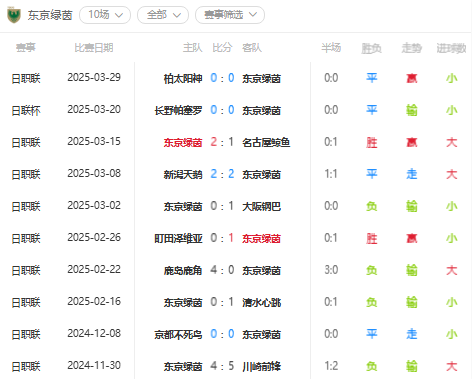Click the red 东京绿茵 away team in 町田泽维亚 row
The height and width of the screenshot is (379, 472).
click(261, 238)
